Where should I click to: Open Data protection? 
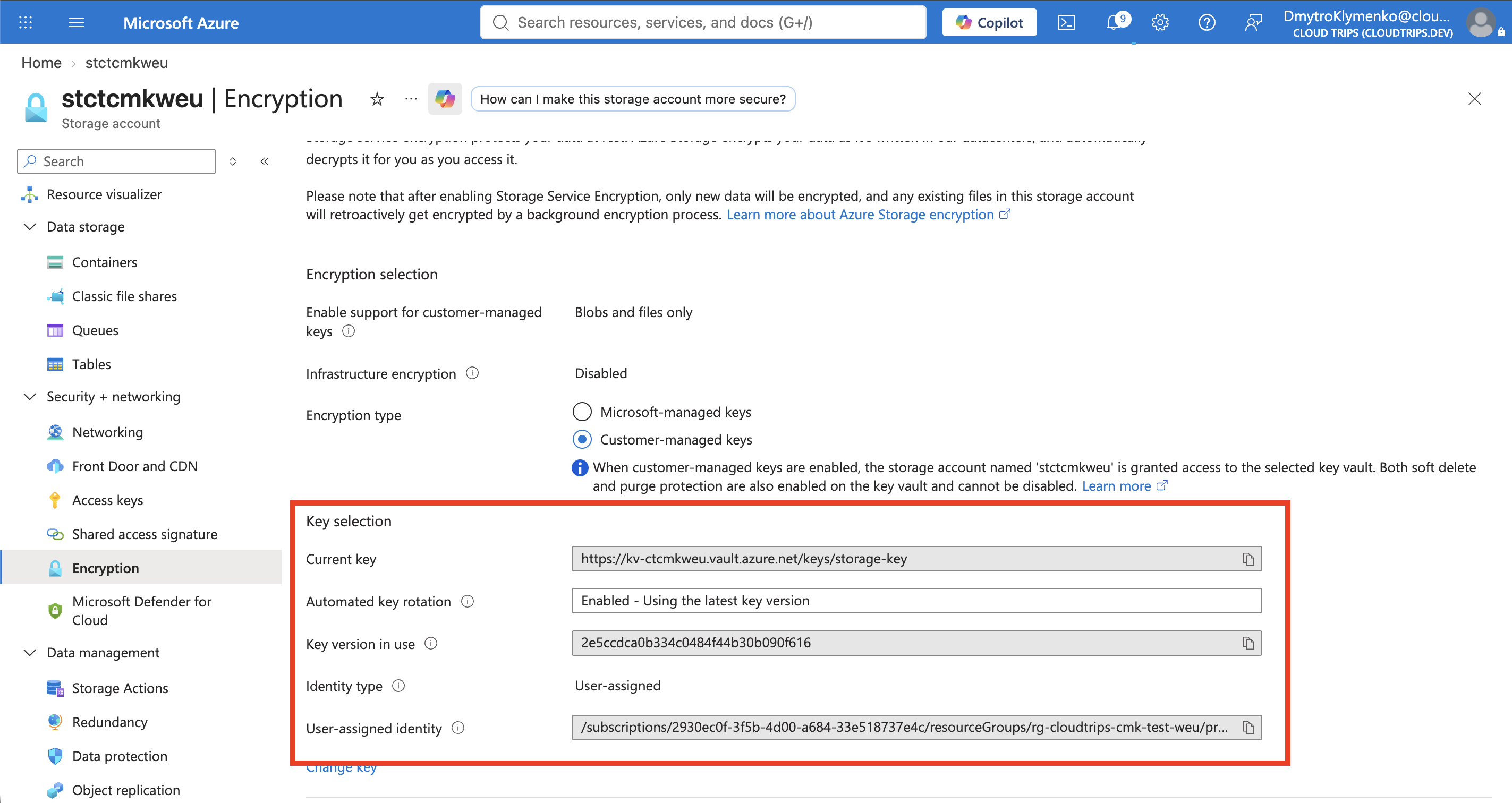[120, 756]
